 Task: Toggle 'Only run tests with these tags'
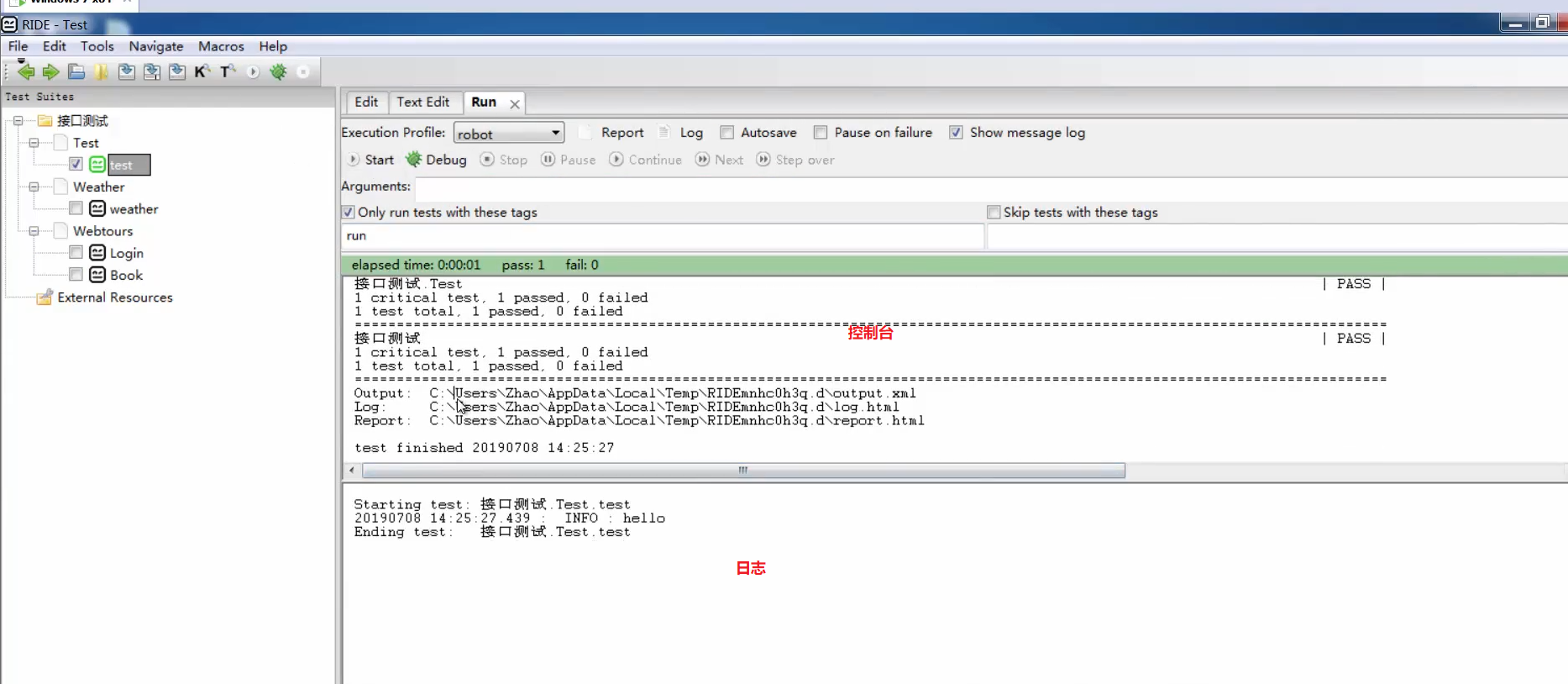coord(349,212)
